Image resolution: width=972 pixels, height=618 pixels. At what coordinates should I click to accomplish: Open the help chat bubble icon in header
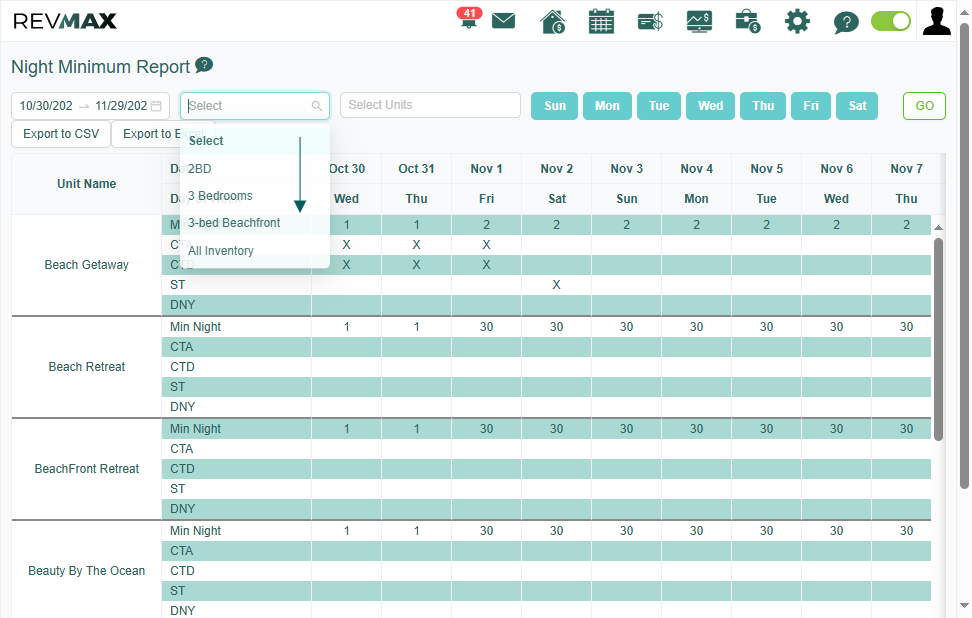coord(846,22)
